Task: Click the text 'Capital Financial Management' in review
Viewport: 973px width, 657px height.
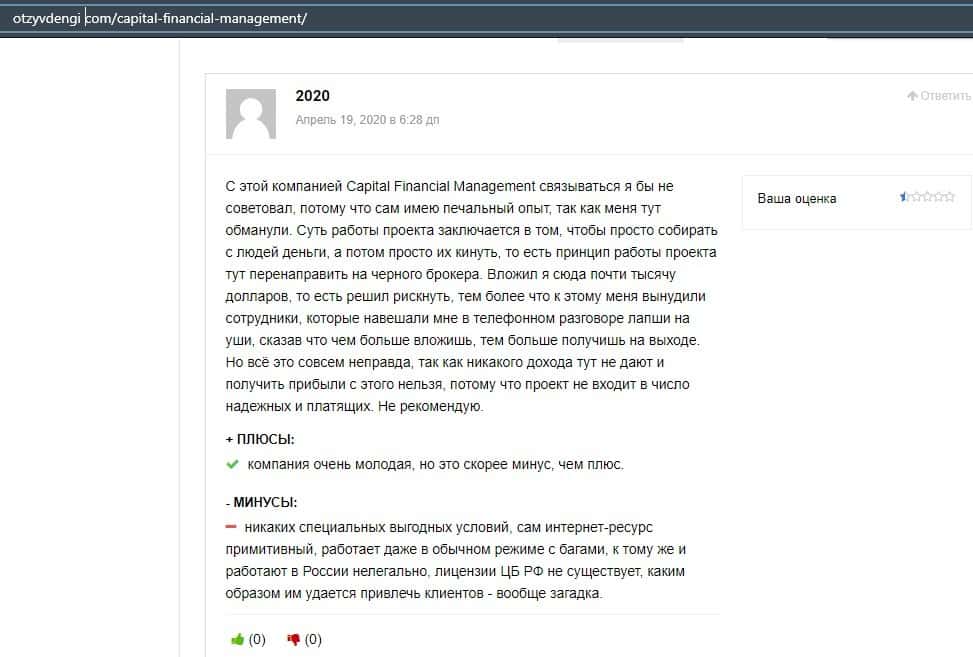Action: tap(441, 186)
